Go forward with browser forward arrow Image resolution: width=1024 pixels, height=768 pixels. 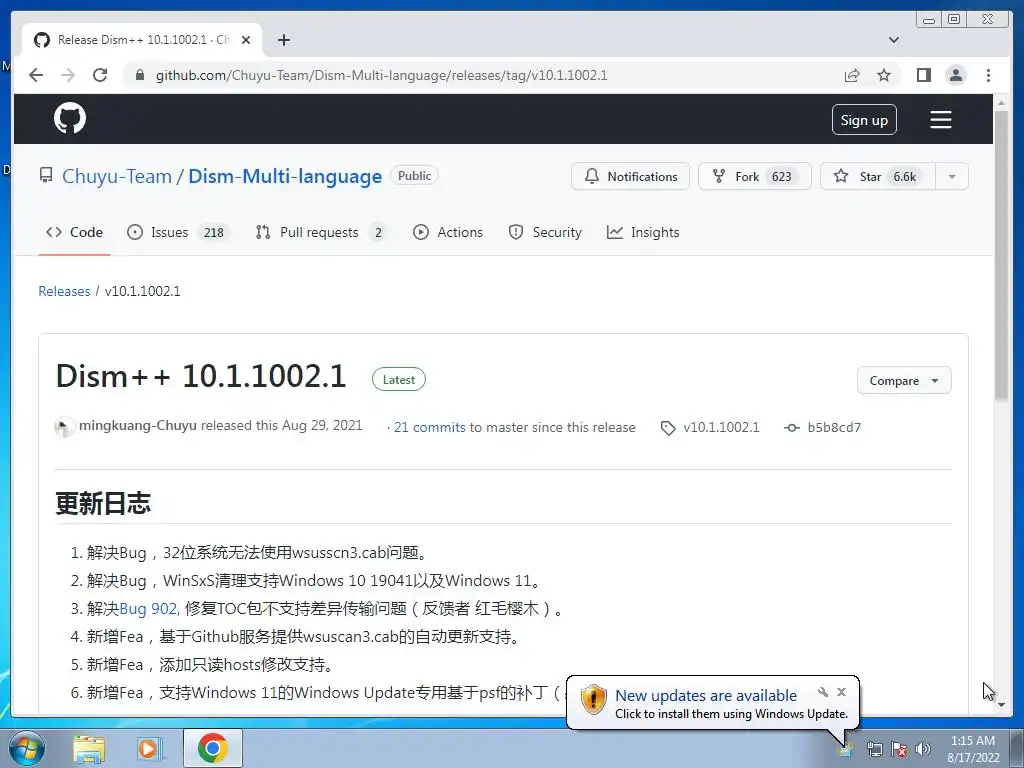pos(68,75)
